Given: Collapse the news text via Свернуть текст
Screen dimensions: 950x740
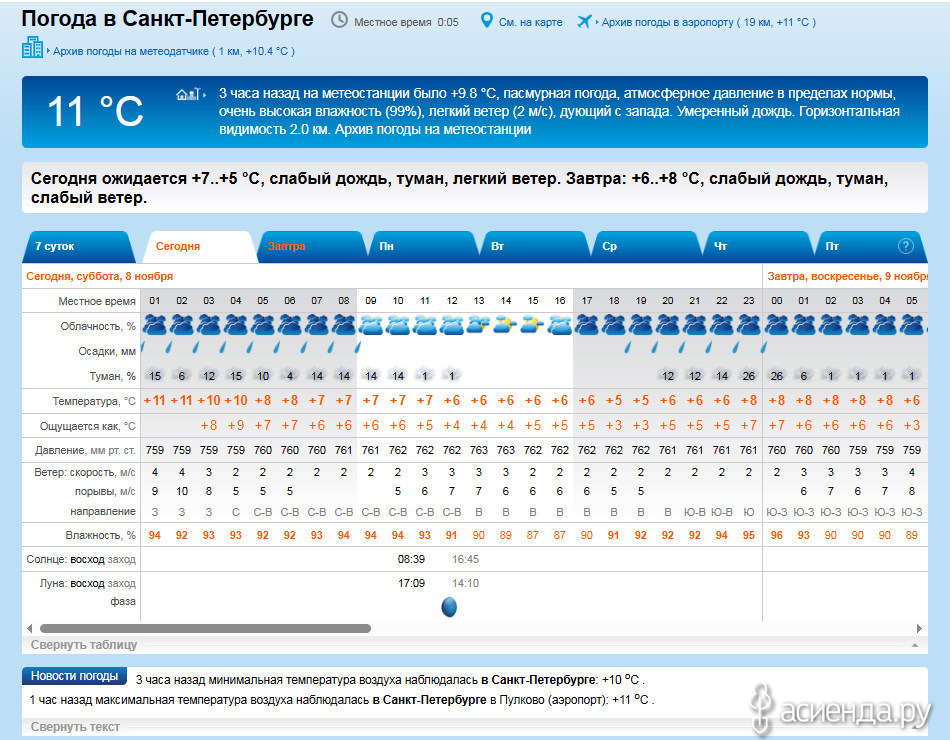Looking at the screenshot, I should [75, 727].
